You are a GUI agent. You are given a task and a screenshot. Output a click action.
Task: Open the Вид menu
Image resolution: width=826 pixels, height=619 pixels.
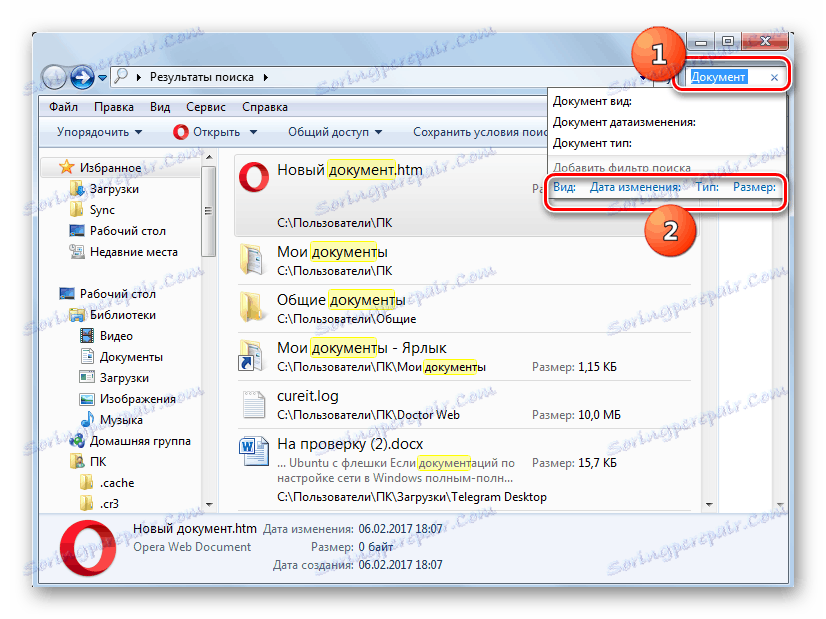tap(160, 107)
